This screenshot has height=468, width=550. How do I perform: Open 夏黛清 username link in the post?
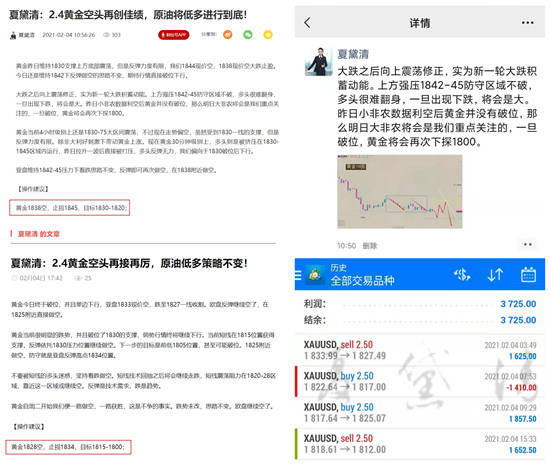353,54
